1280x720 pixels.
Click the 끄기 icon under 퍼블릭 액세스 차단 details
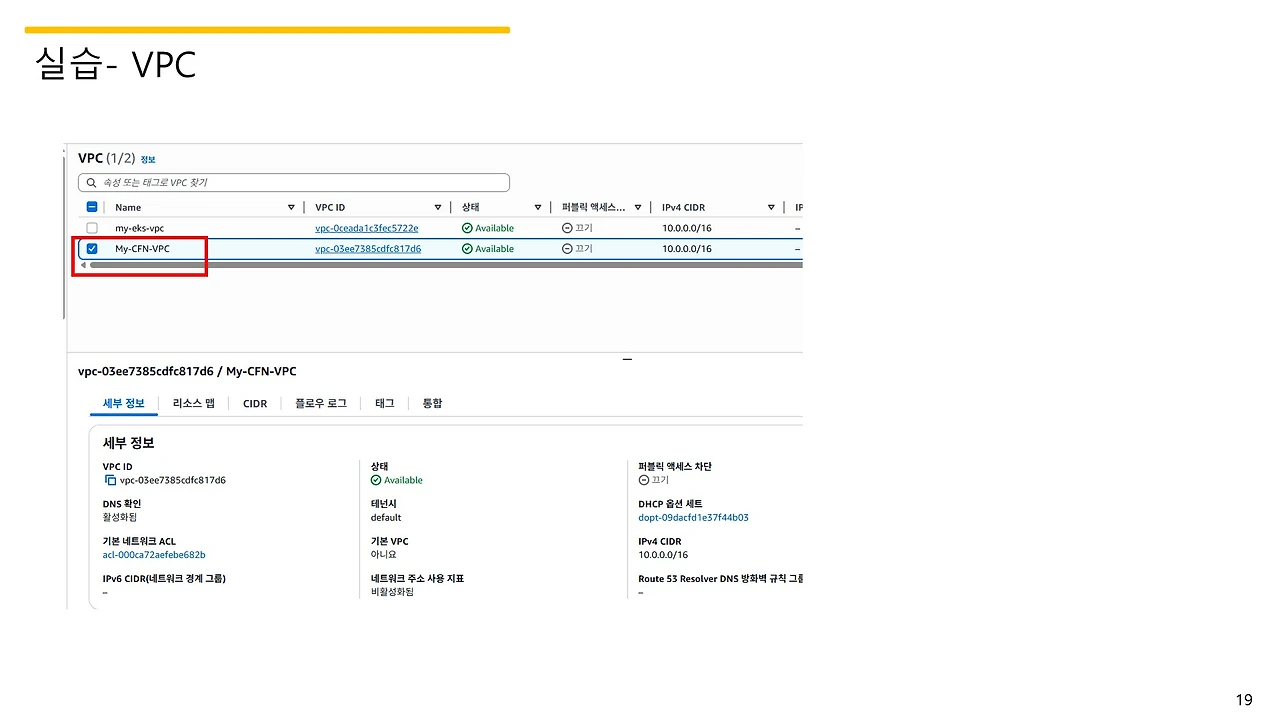[644, 480]
